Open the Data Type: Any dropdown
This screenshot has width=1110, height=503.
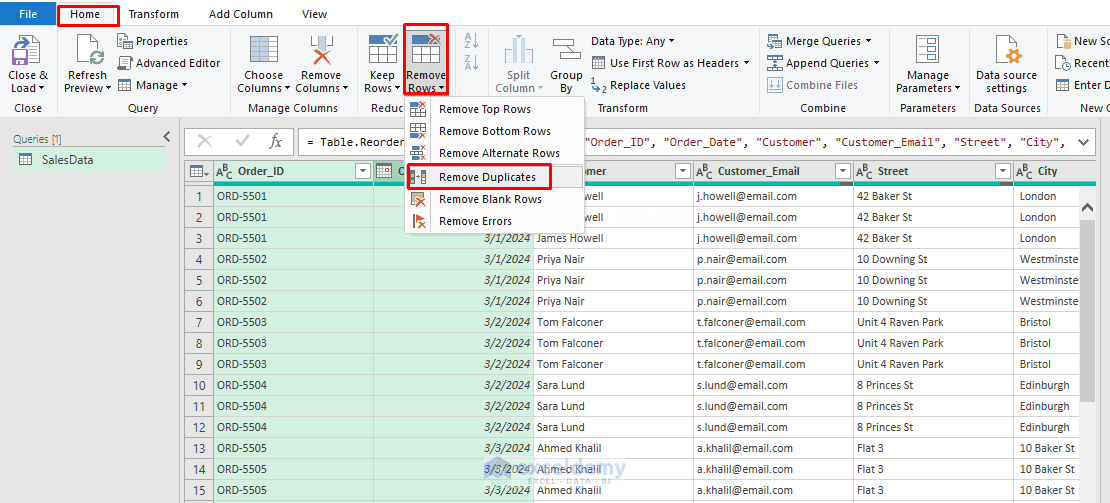coord(671,41)
